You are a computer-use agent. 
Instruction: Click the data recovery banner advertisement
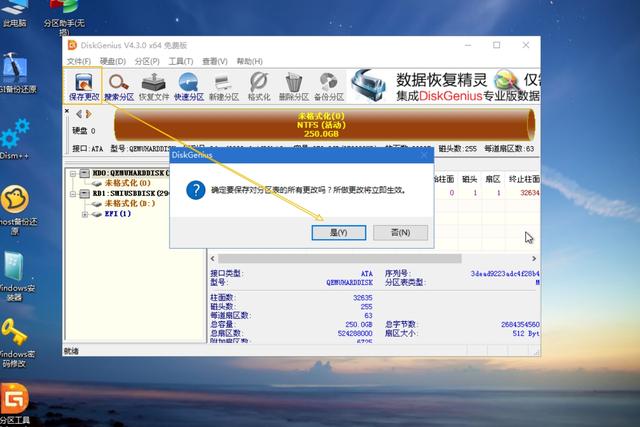444,86
